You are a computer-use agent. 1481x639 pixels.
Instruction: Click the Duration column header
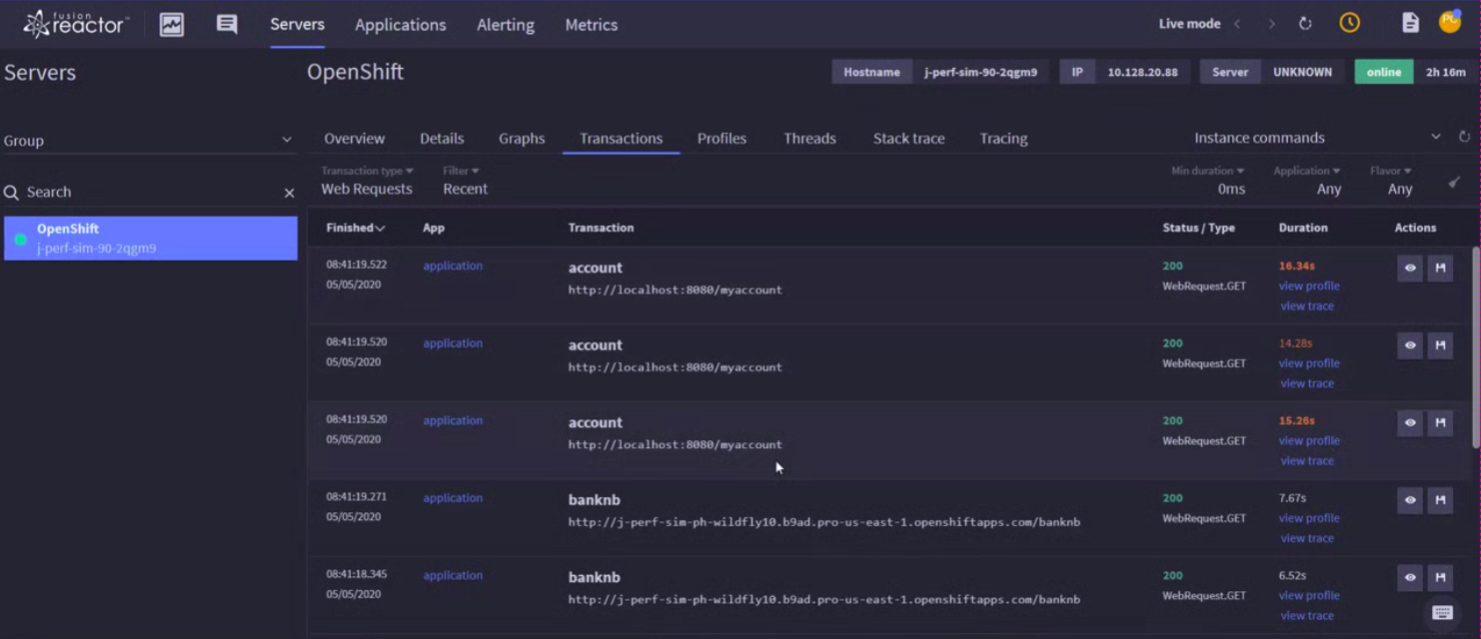tap(1303, 228)
